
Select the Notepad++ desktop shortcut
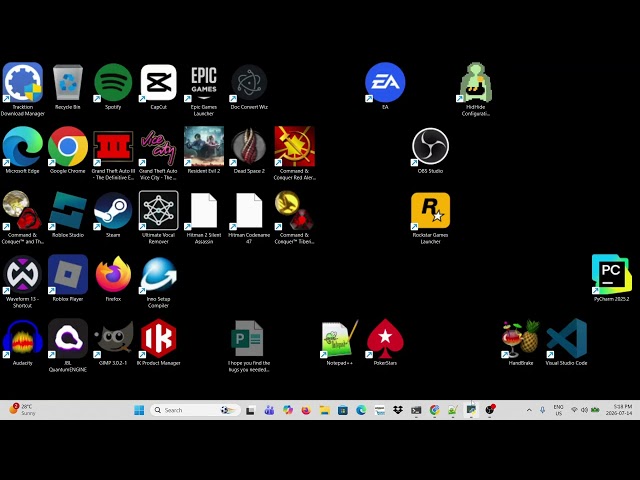(x=340, y=342)
